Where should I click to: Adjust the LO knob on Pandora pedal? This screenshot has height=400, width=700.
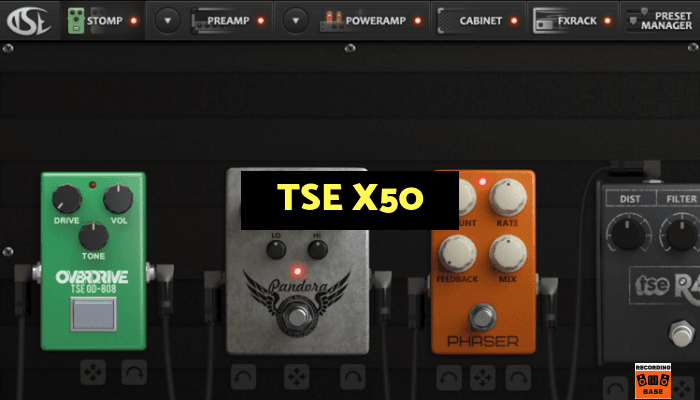276,250
